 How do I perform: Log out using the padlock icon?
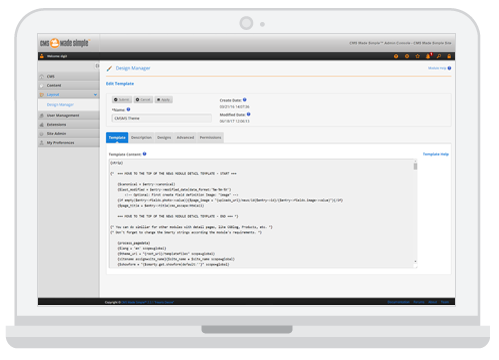[449, 56]
